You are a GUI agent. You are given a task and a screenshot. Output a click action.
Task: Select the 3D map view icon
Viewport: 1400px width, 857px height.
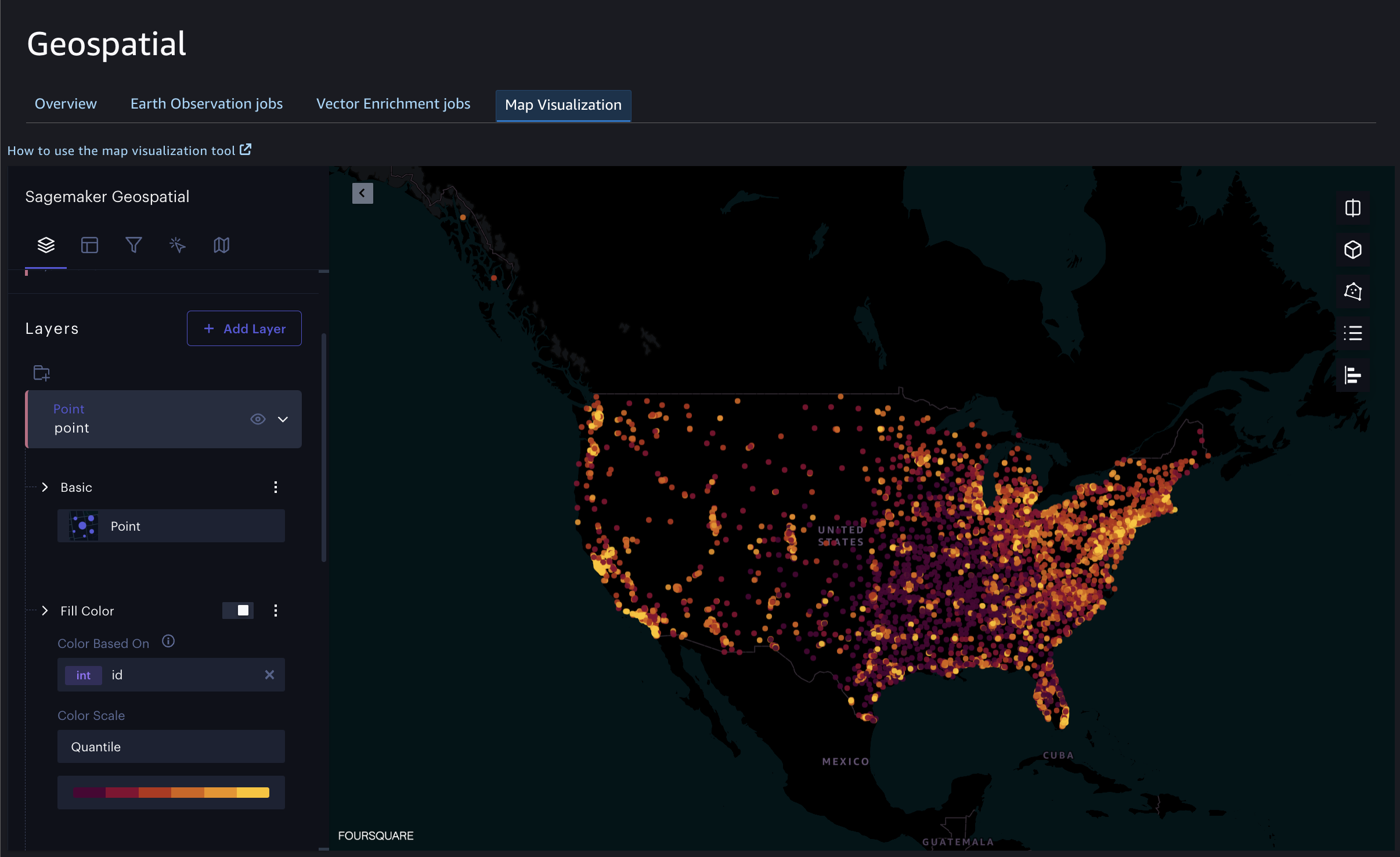(1352, 250)
